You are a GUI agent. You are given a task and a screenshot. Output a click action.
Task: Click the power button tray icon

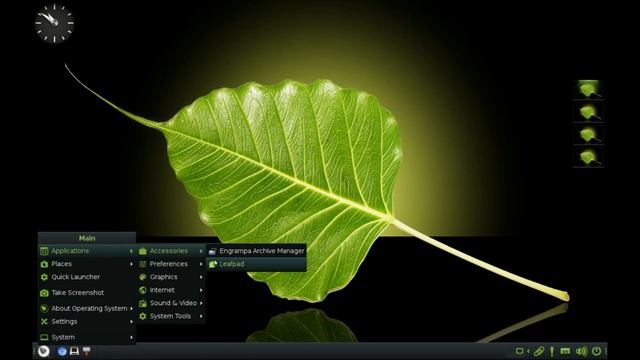click(x=596, y=351)
